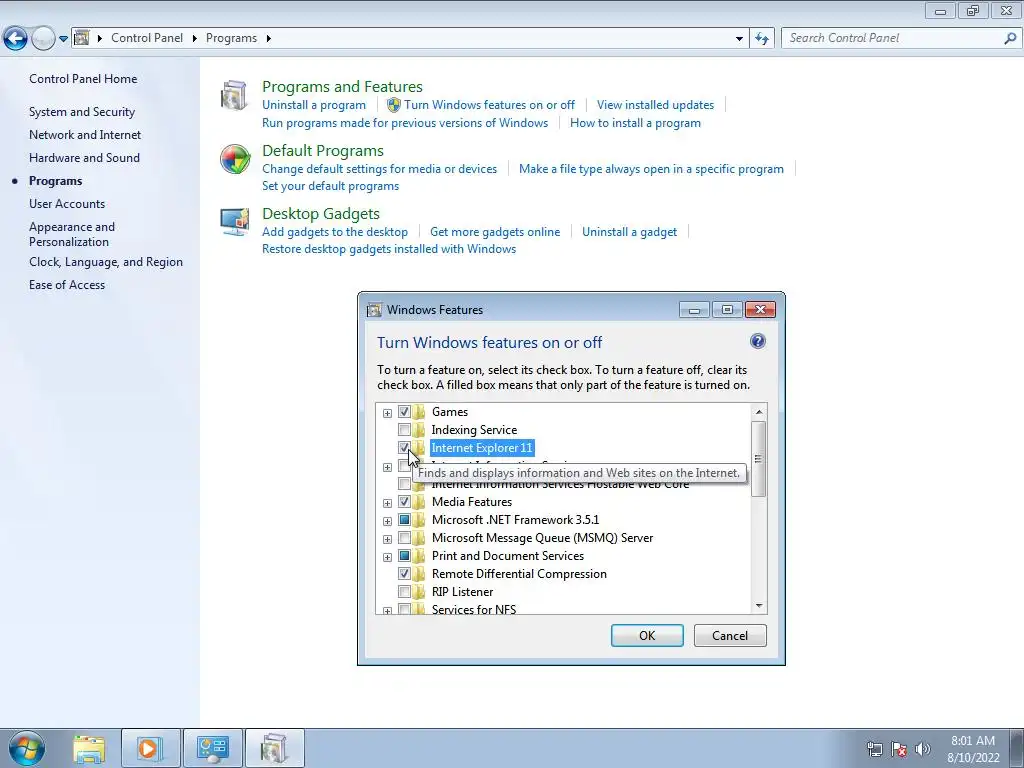This screenshot has height=768, width=1024.
Task: Open System and Security category
Action: [82, 112]
